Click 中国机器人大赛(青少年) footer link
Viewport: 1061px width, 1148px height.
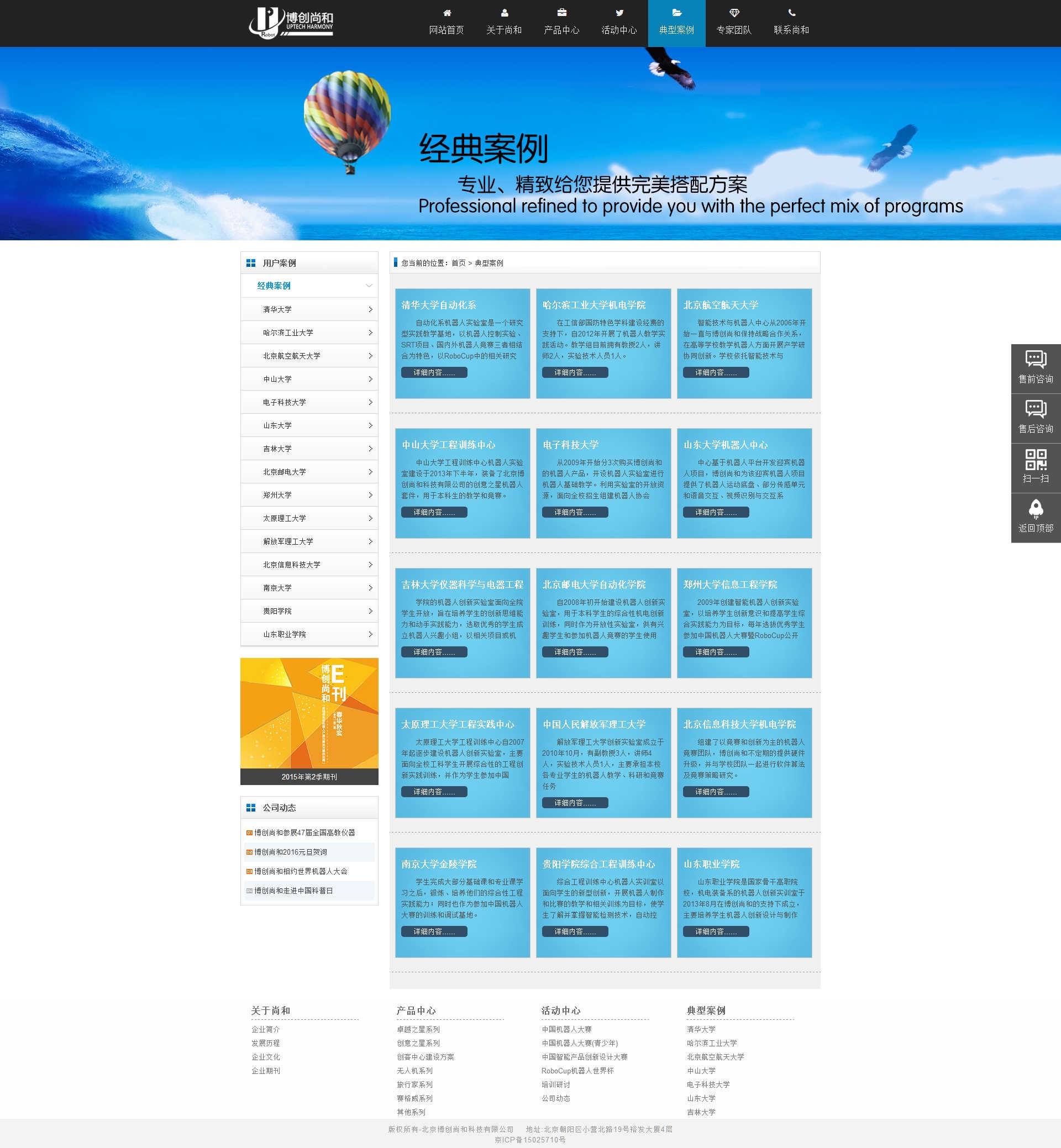click(580, 1044)
